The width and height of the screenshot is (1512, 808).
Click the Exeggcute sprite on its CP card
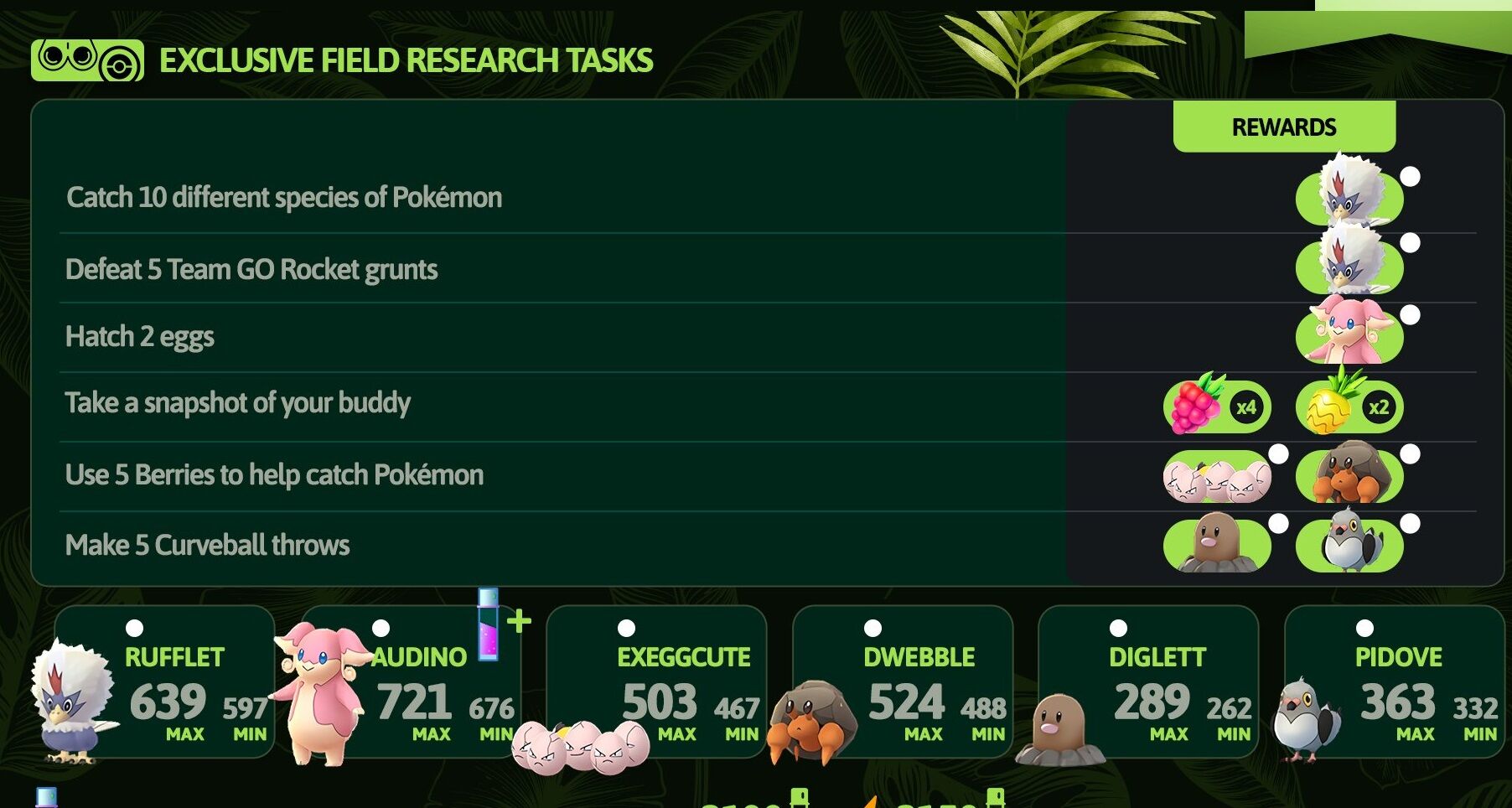click(x=580, y=747)
